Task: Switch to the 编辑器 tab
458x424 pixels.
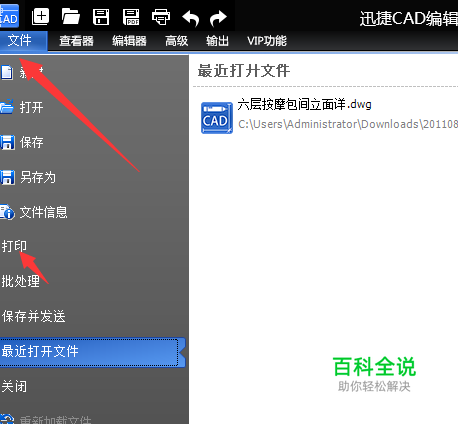Action: tap(129, 41)
